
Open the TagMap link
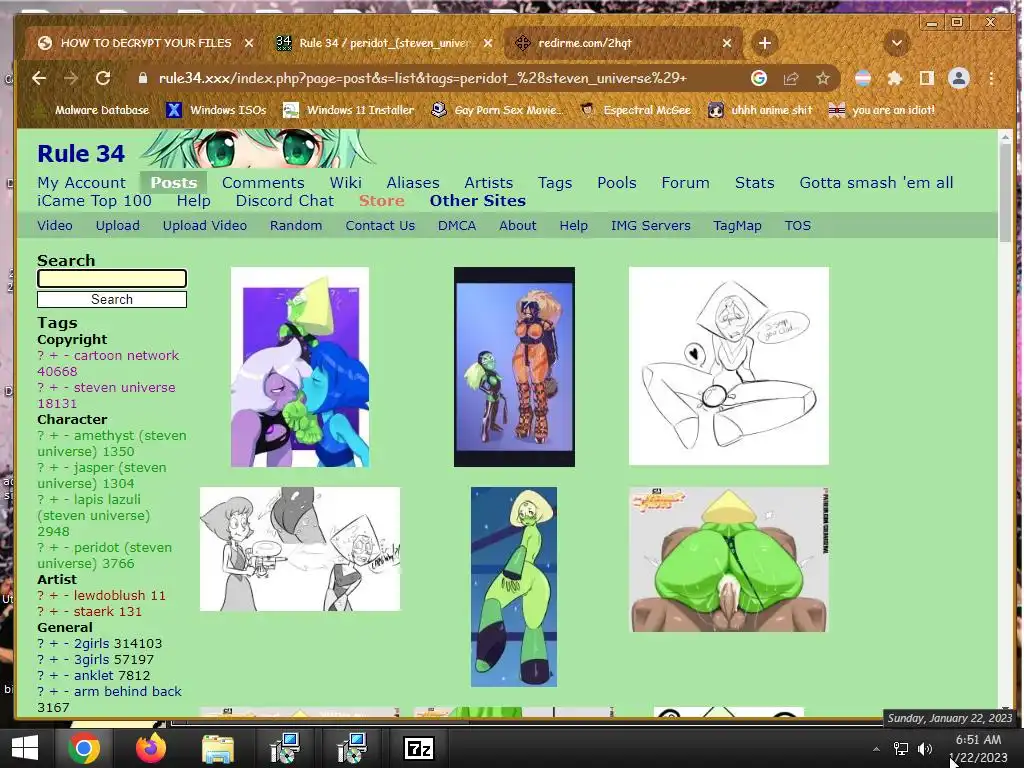click(x=737, y=226)
